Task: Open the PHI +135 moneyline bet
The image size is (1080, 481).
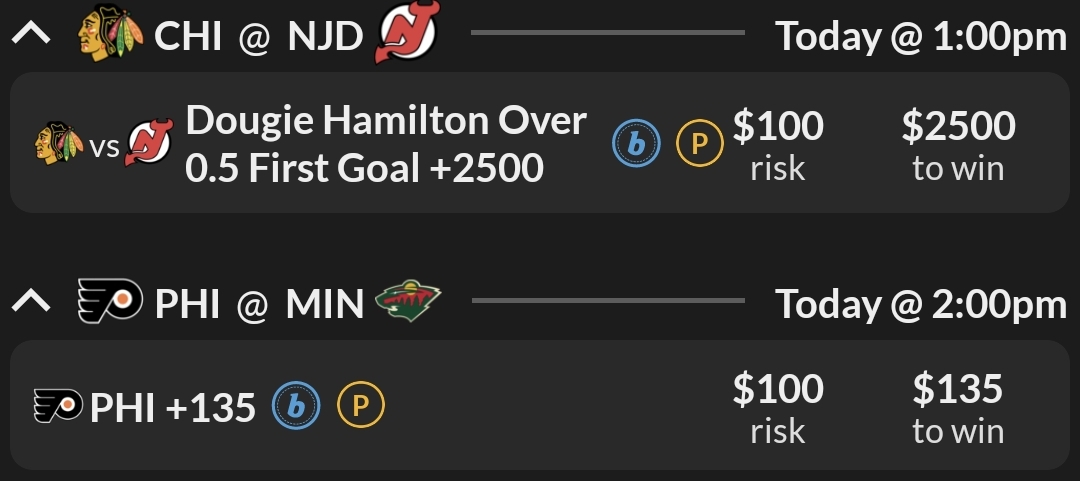Action: click(173, 407)
